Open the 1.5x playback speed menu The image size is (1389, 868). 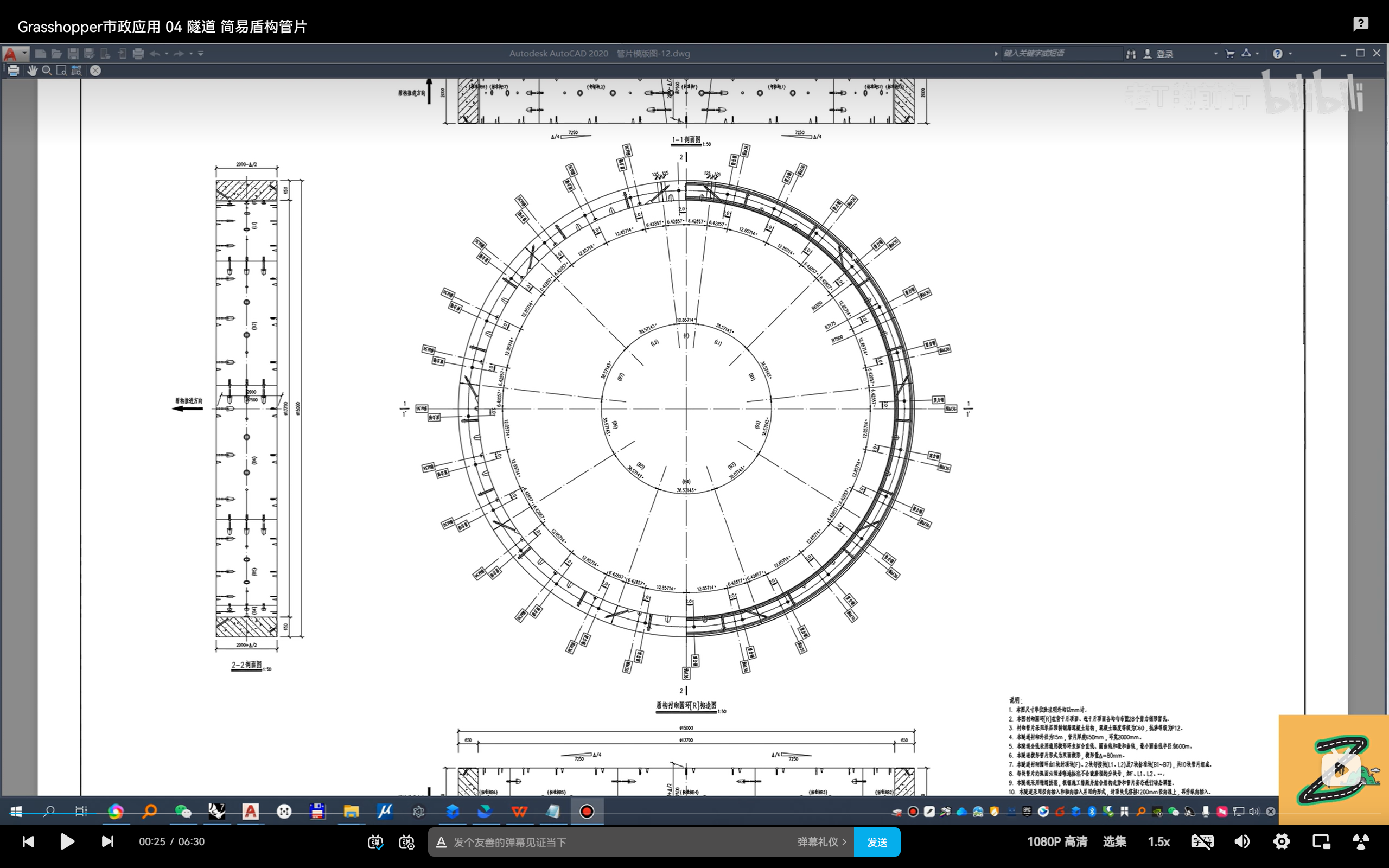pyautogui.click(x=1158, y=841)
